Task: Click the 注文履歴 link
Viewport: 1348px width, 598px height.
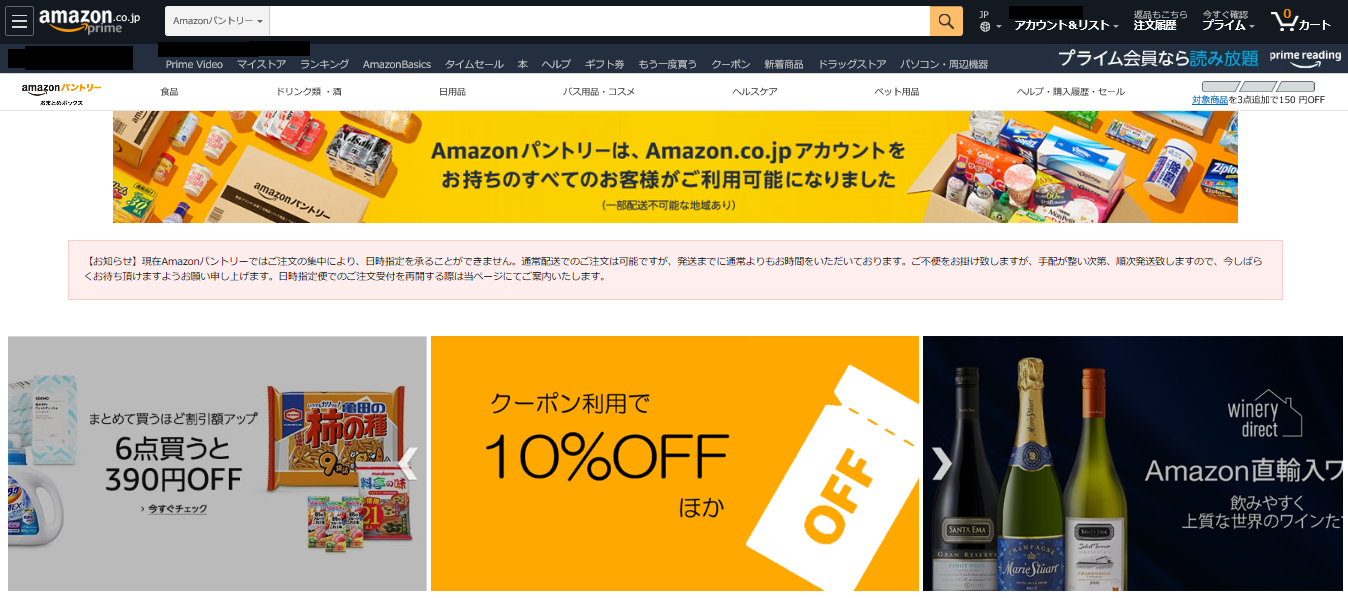Action: (1155, 25)
